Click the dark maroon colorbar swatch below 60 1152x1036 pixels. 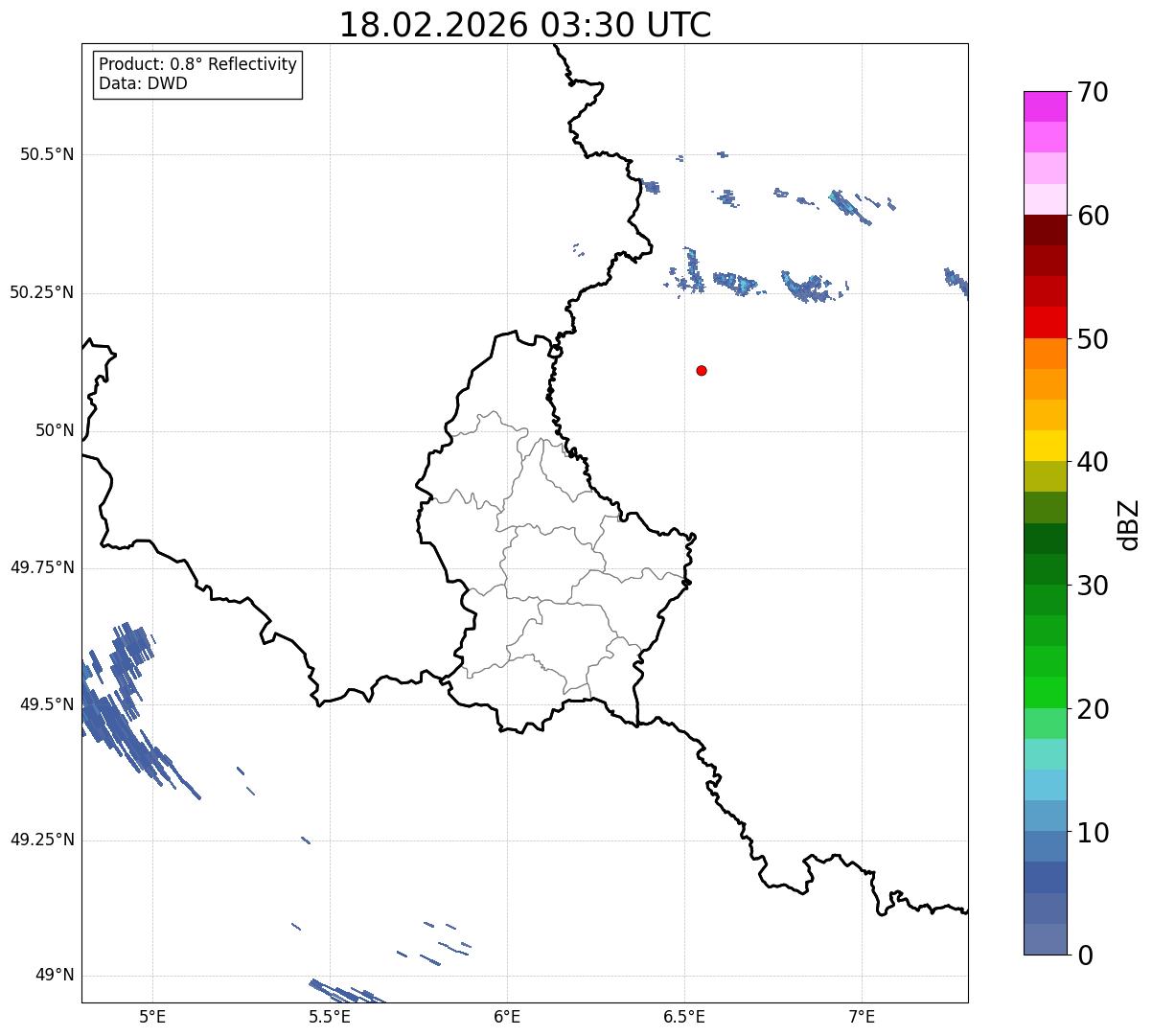[1046, 230]
